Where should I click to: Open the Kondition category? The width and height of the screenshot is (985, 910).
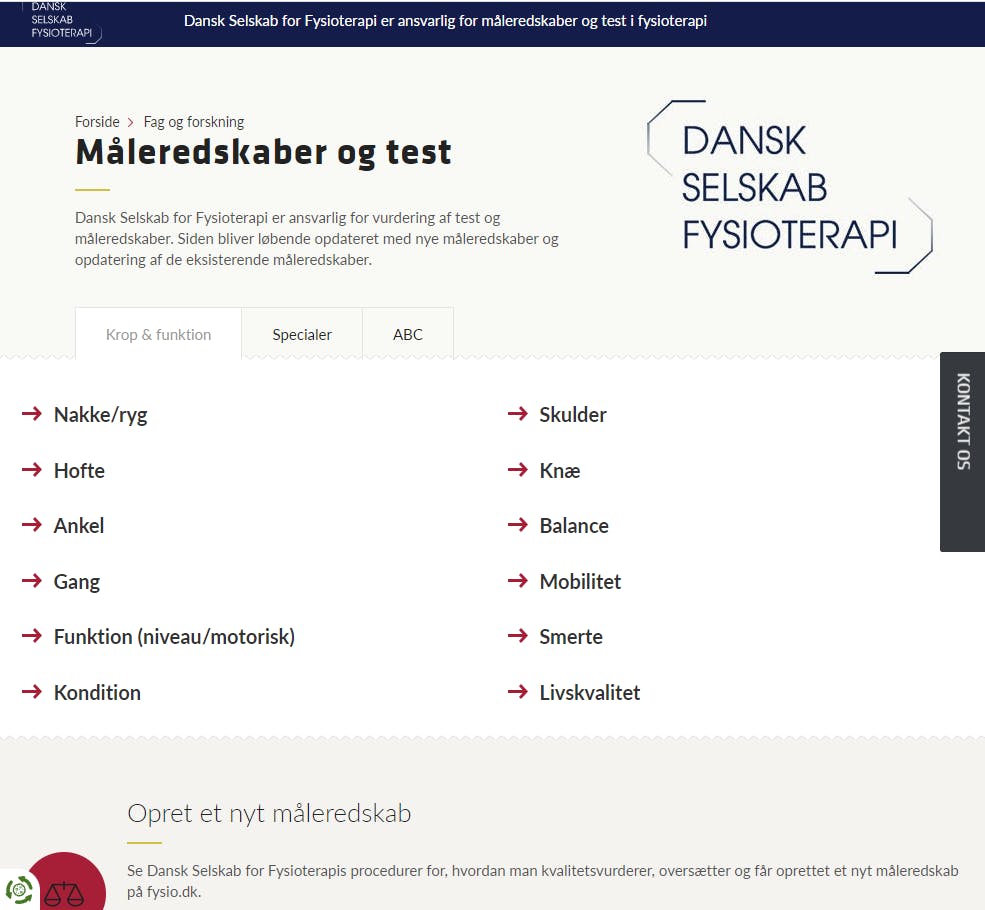pos(97,692)
